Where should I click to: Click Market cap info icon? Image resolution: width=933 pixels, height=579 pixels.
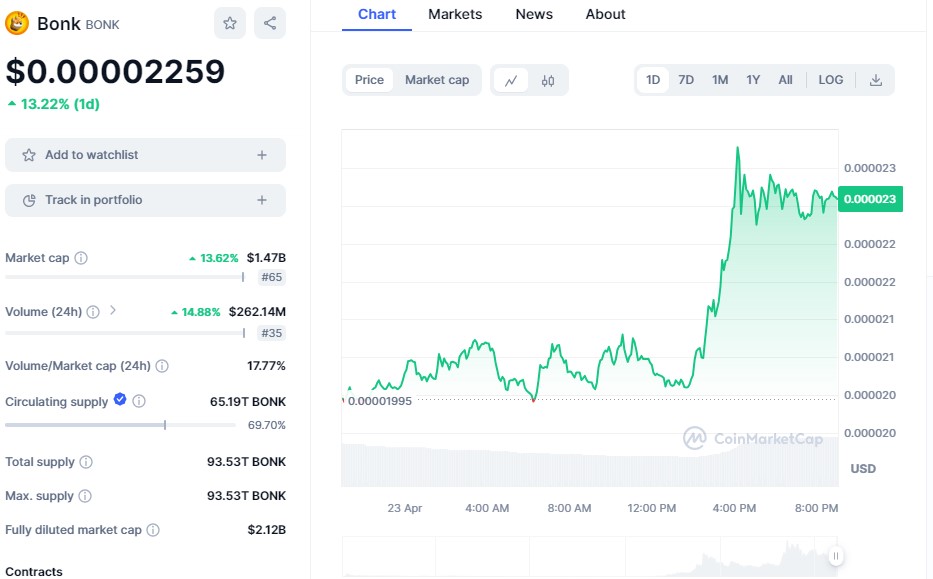[x=81, y=258]
